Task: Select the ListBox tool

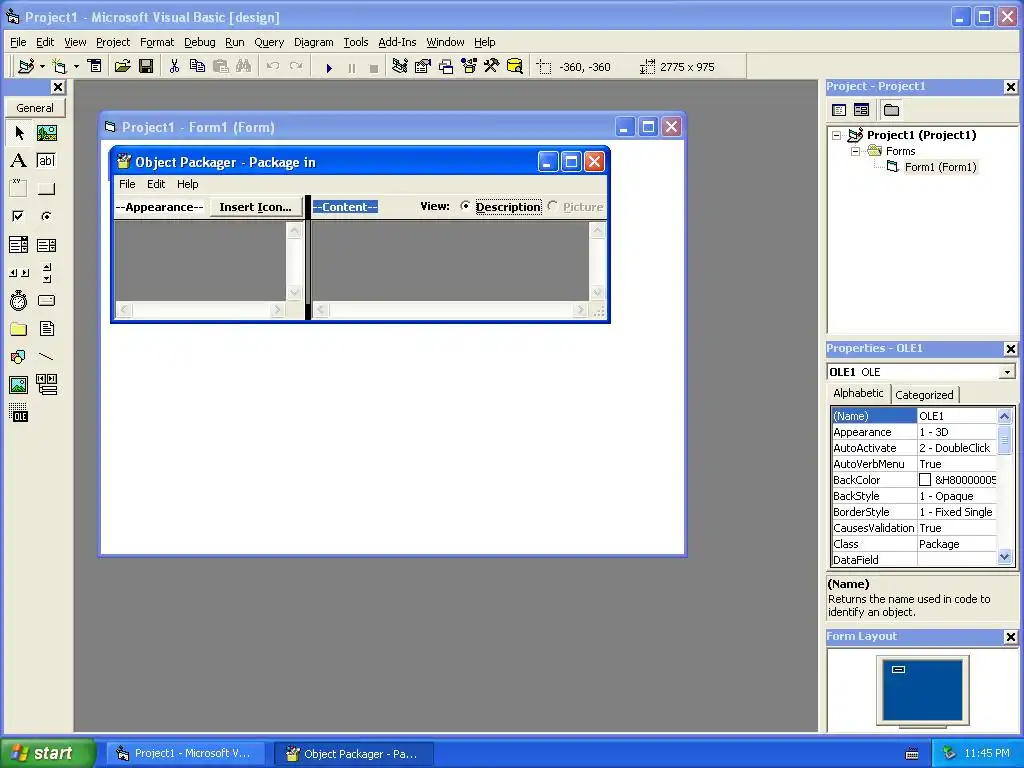Action: point(46,245)
